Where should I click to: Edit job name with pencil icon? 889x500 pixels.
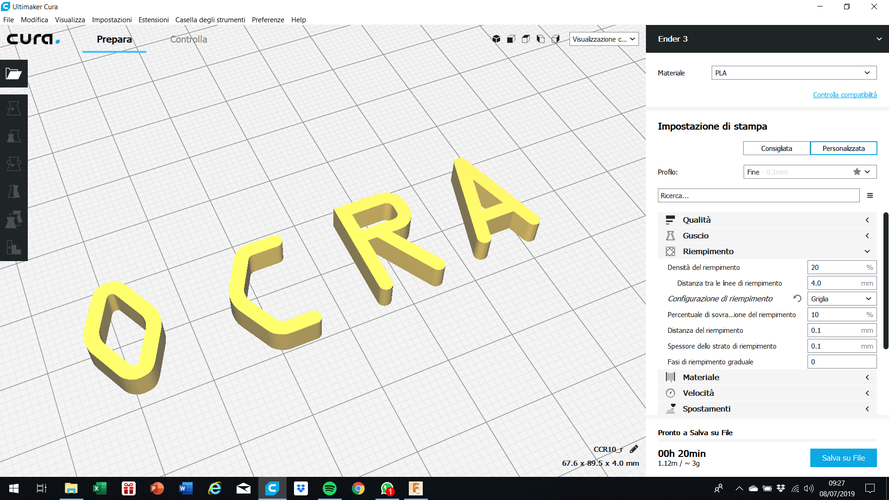coord(634,449)
